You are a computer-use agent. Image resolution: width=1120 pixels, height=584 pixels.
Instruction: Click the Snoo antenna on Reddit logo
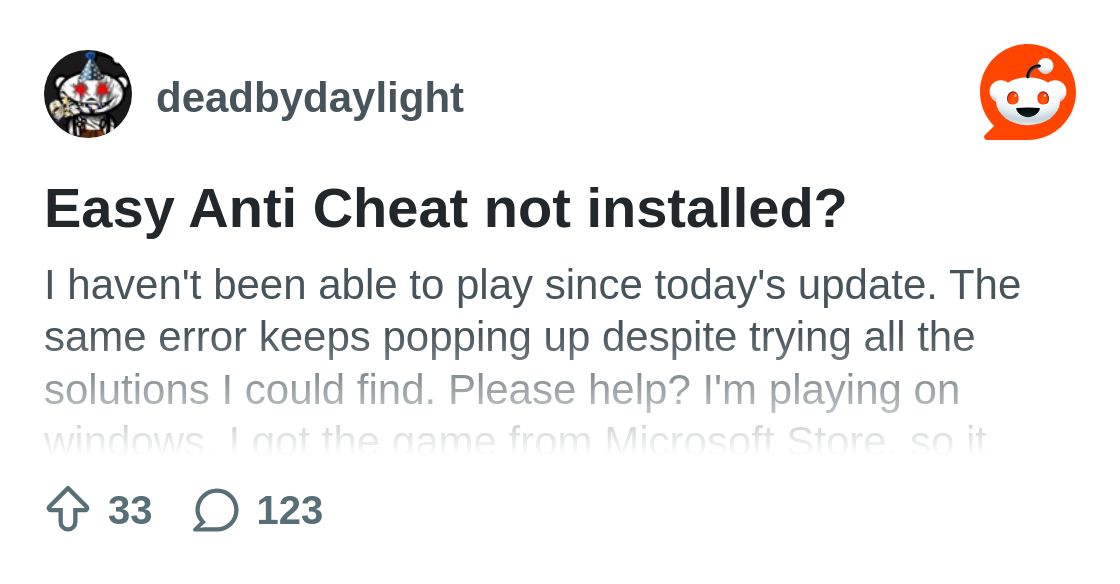pyautogui.click(x=1036, y=70)
